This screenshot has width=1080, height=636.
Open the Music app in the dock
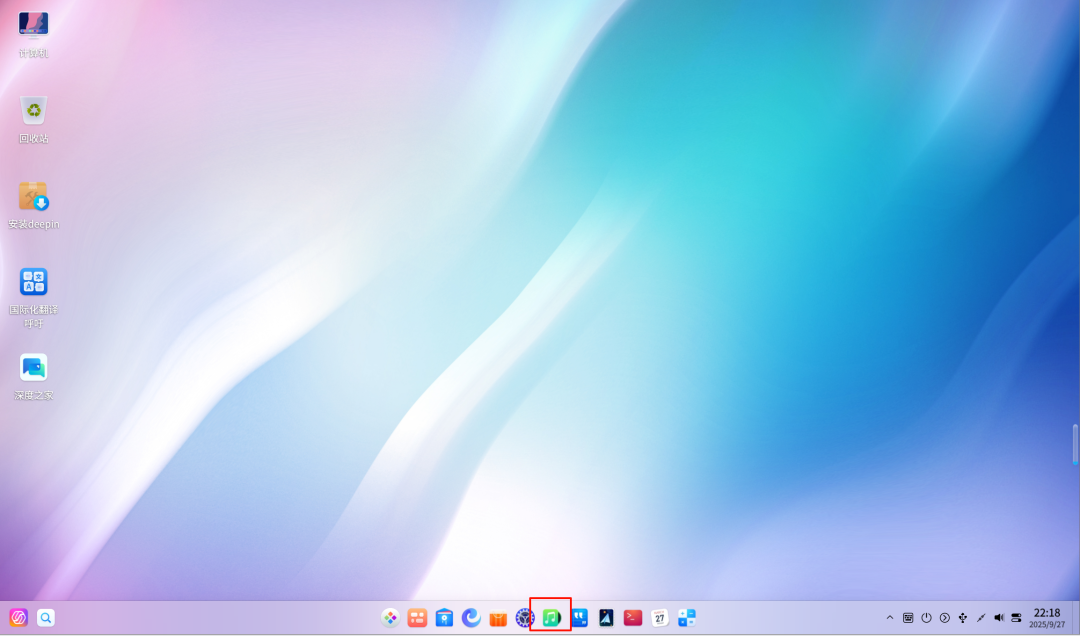[x=551, y=618]
